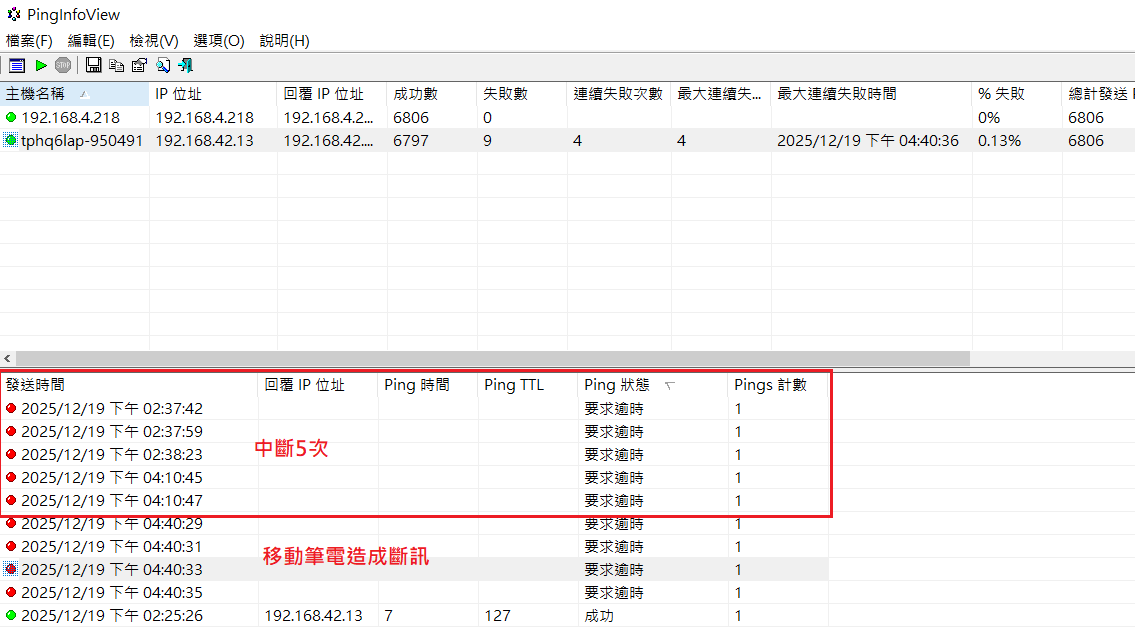Open the Properties toolbar icon
This screenshot has height=627, width=1135.
pyautogui.click(x=139, y=66)
